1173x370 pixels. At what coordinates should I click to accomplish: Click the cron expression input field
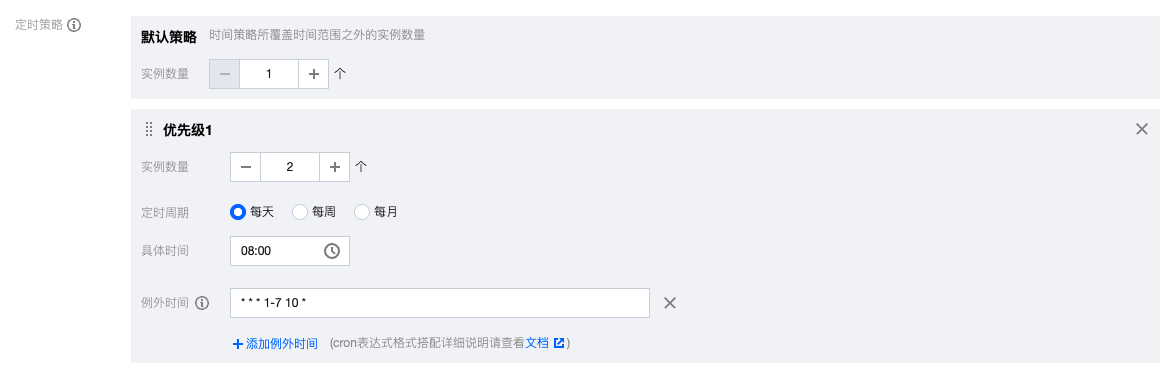pyautogui.click(x=440, y=303)
